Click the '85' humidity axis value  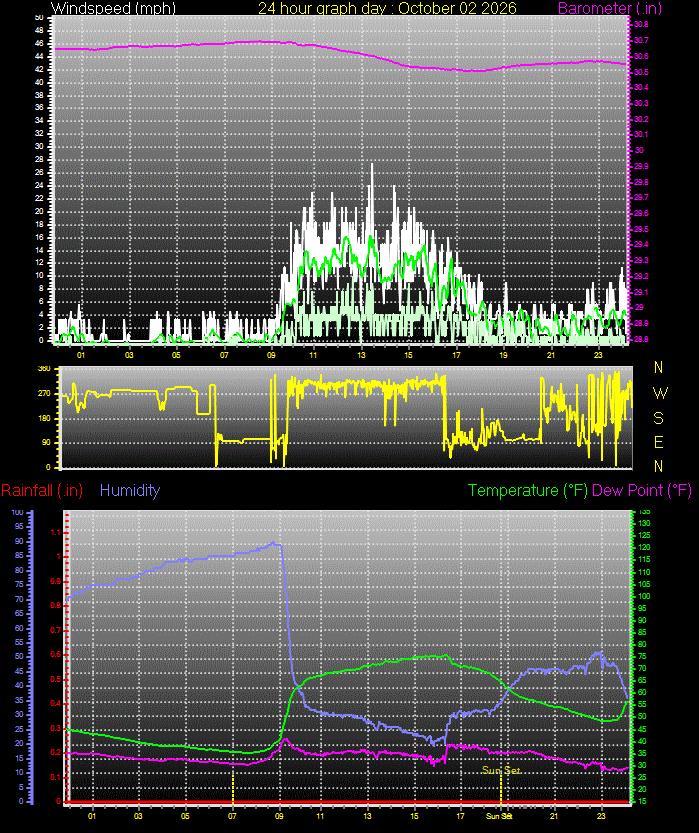coord(20,556)
